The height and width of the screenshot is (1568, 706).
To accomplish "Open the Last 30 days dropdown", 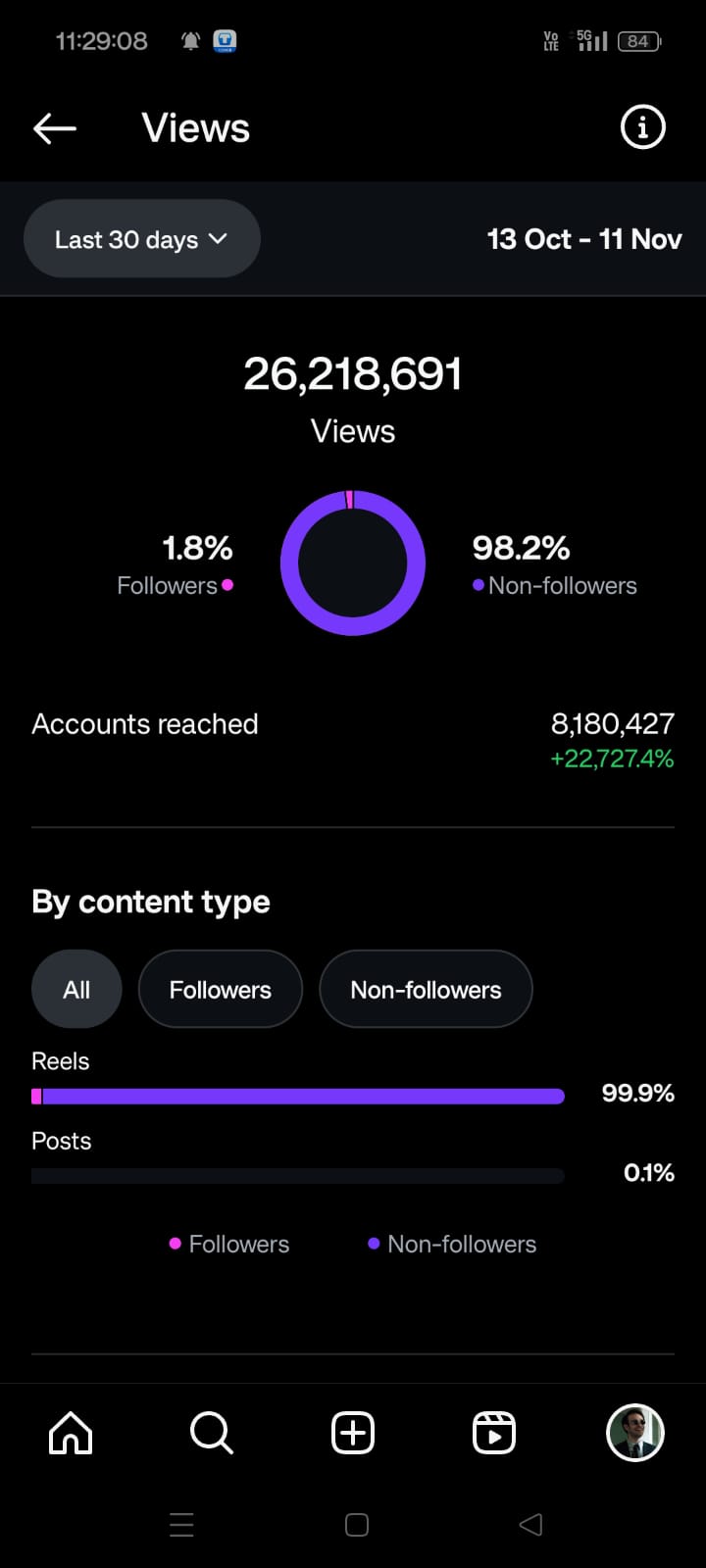I will point(141,239).
